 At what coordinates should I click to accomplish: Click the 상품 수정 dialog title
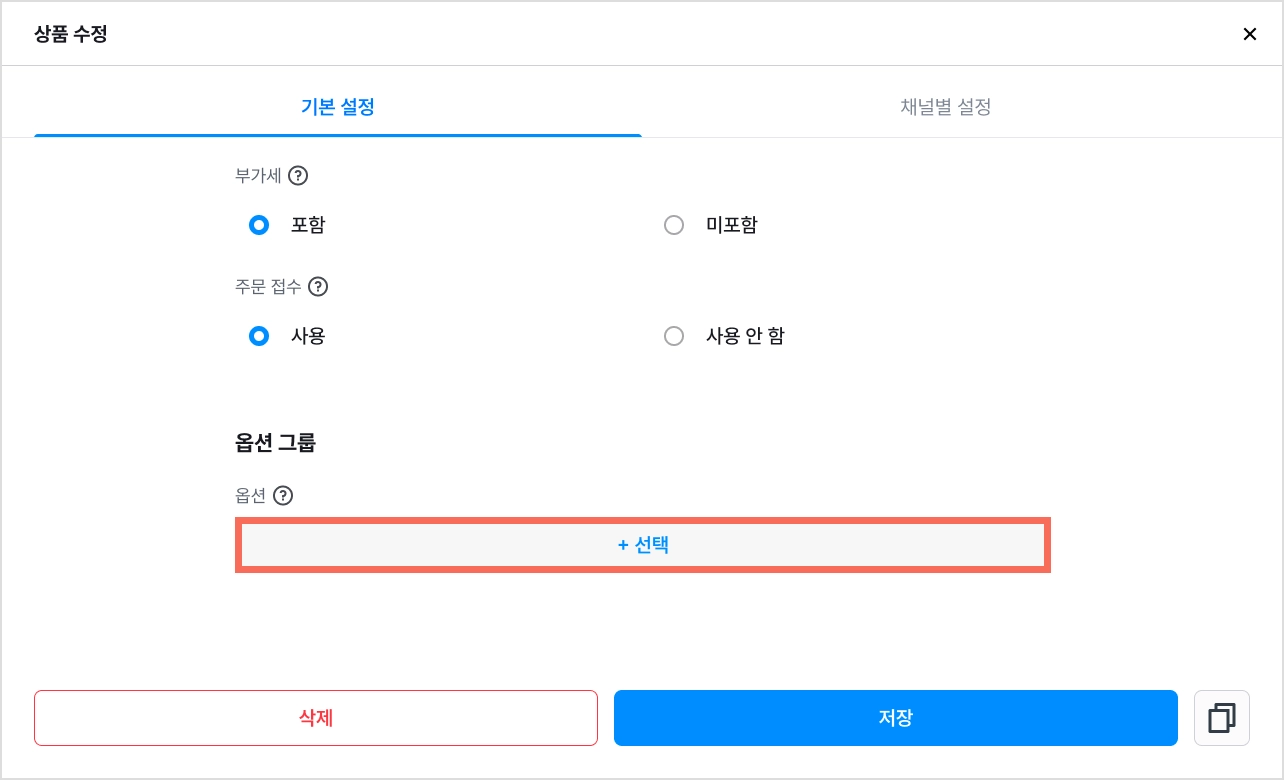[71, 34]
